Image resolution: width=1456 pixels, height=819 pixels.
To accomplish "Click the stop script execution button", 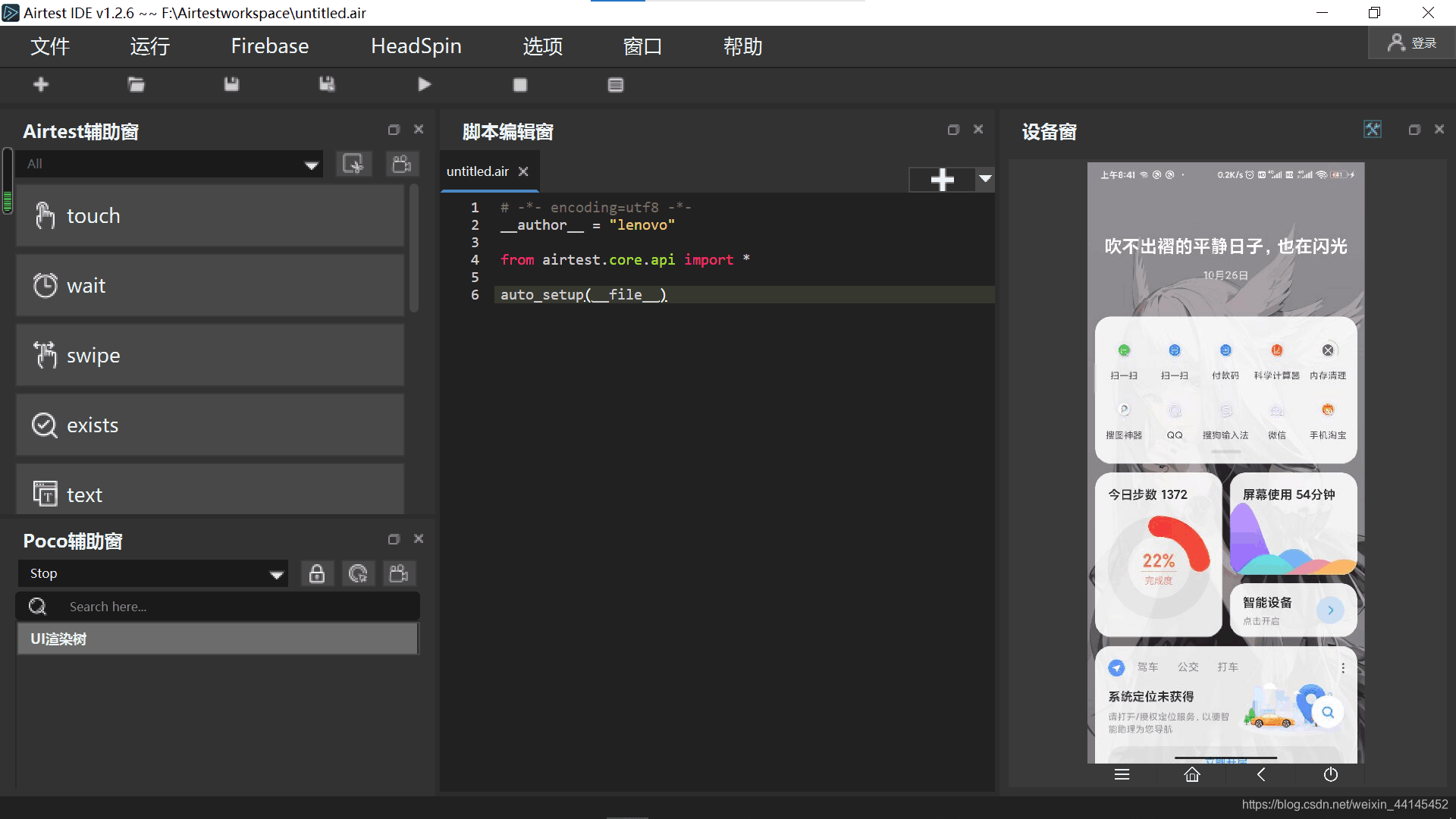I will (520, 85).
